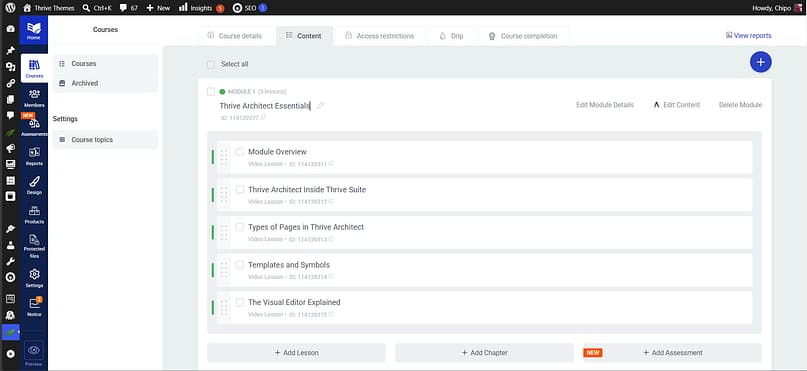807x371 pixels.
Task: Check the Module 1 checkbox
Action: 210,92
